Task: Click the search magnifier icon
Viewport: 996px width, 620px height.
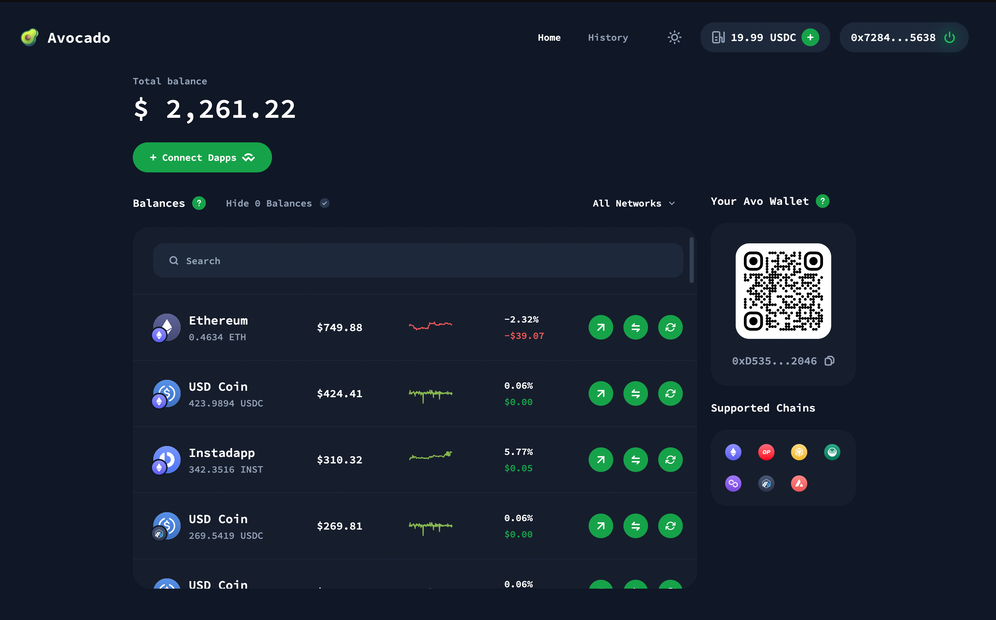Action: [x=173, y=260]
